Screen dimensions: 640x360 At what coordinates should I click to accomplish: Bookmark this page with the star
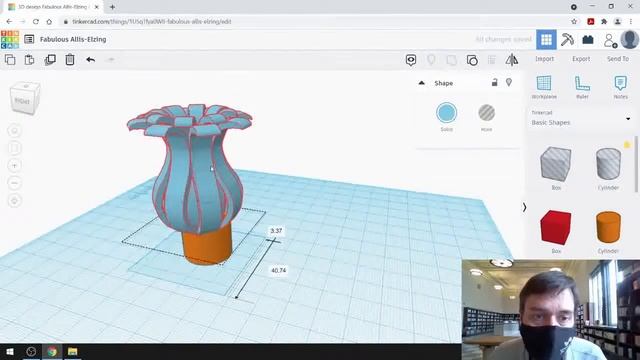[574, 22]
